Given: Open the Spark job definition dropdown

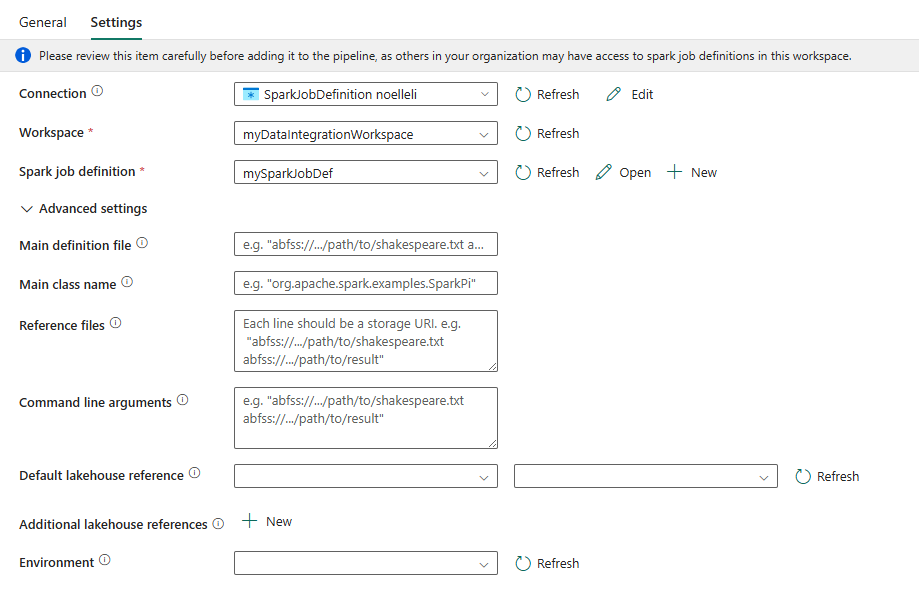Looking at the screenshot, I should click(x=366, y=172).
